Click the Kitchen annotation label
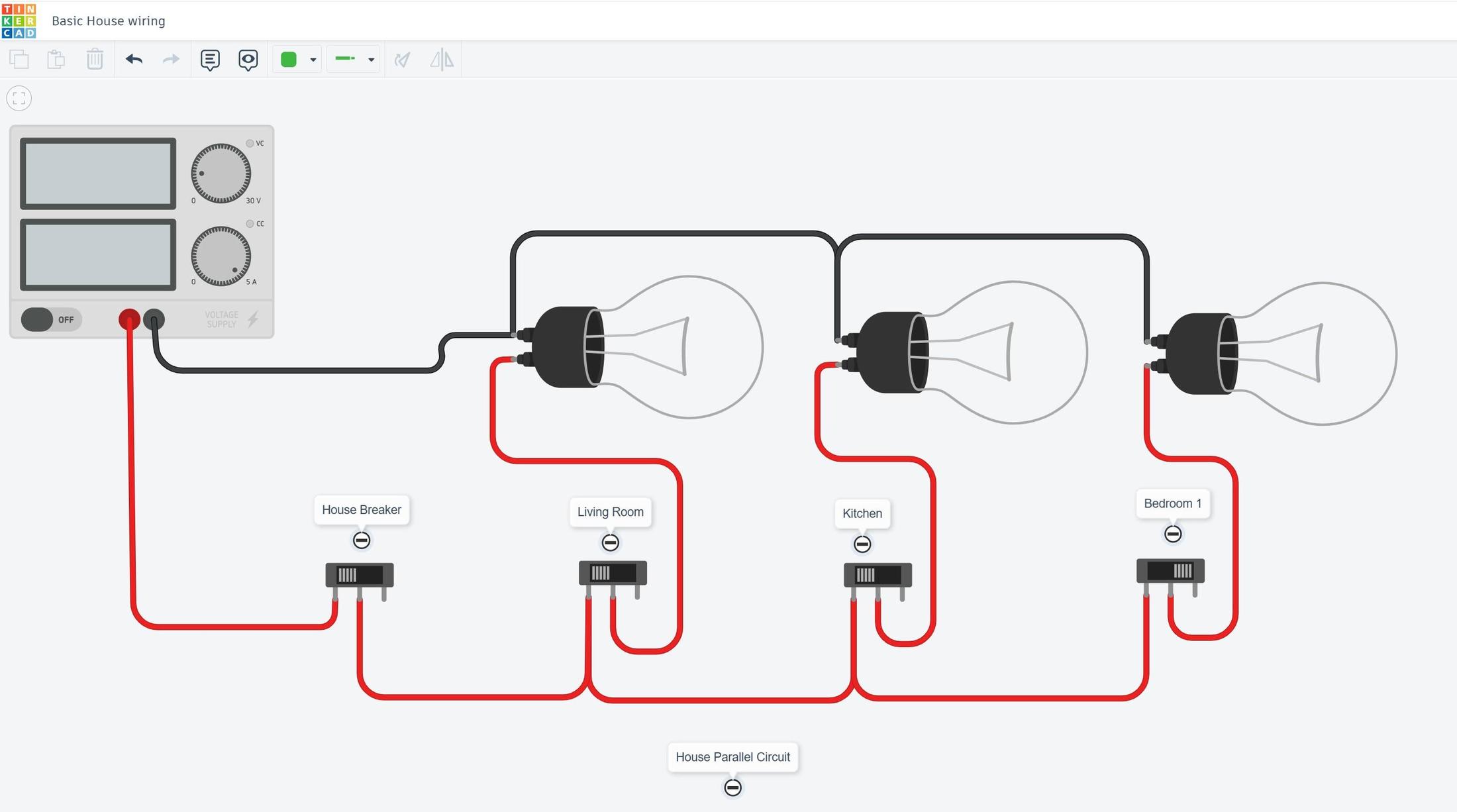The width and height of the screenshot is (1457, 812). pyautogui.click(x=862, y=514)
